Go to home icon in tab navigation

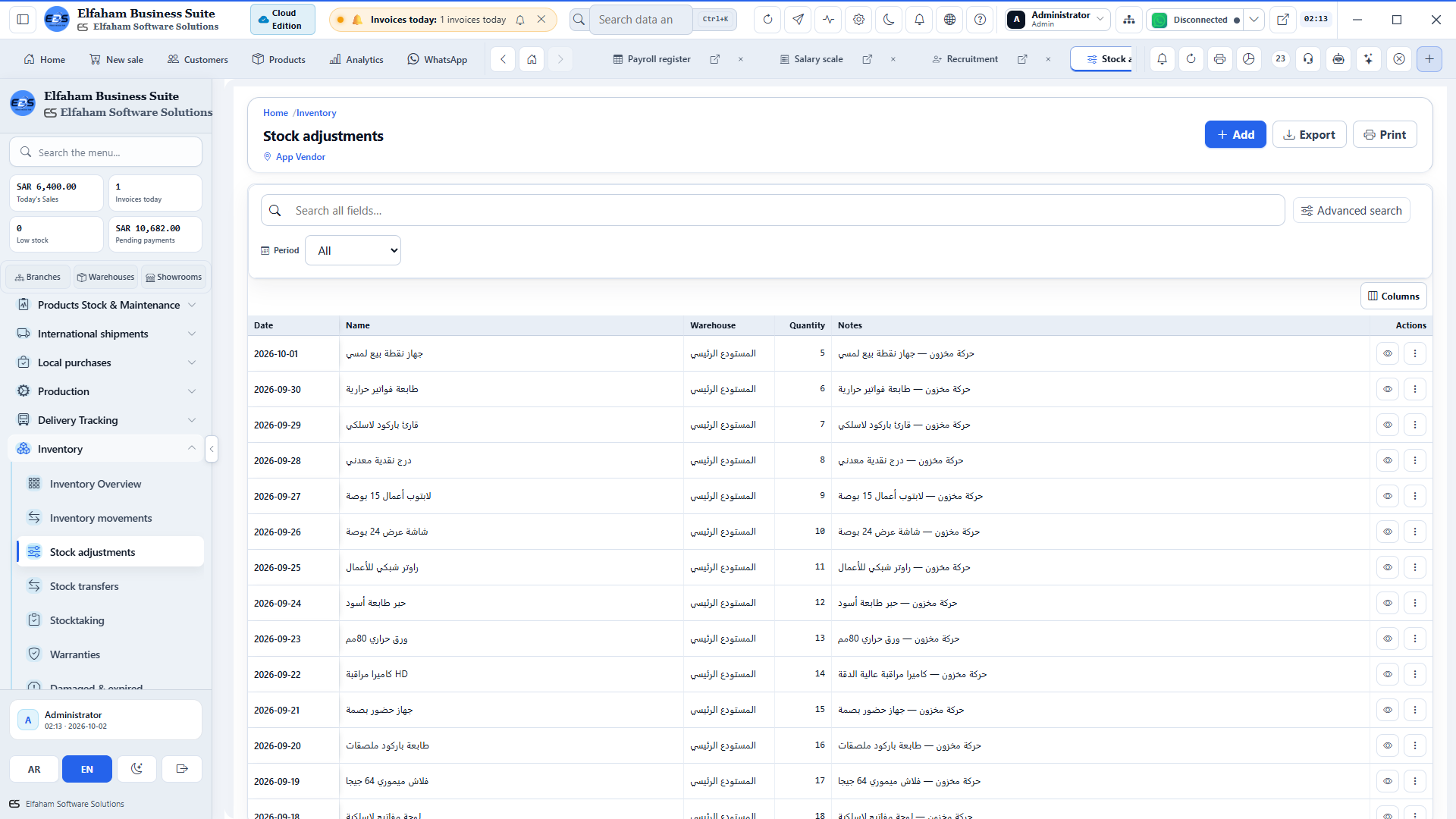[x=532, y=59]
